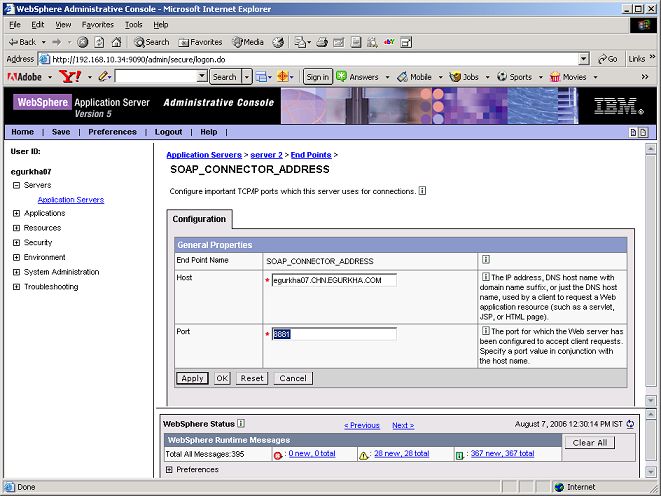Expand the Resources tree node
The height and width of the screenshot is (496, 661).
coord(16,228)
